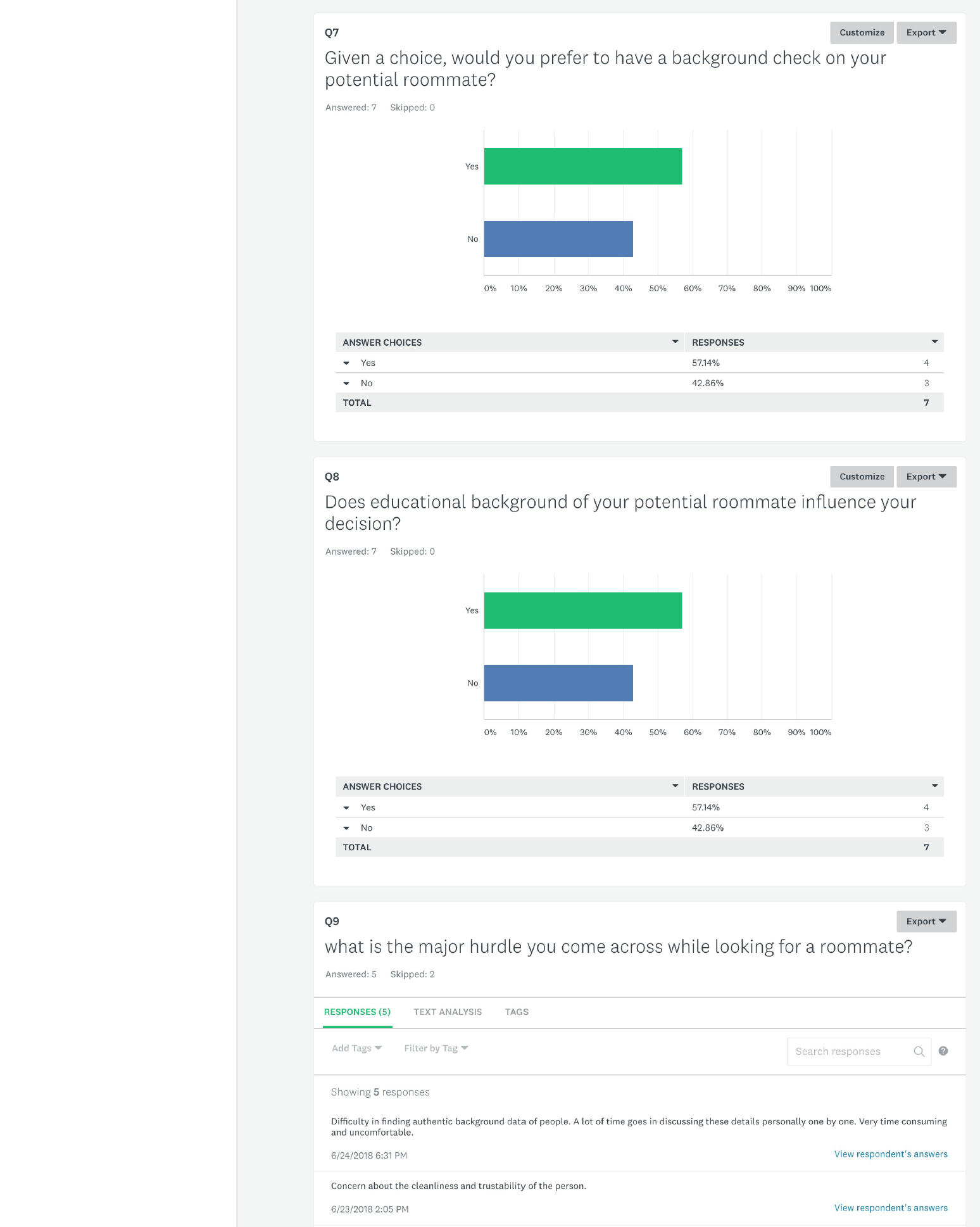This screenshot has height=1227, width=980.
Task: Click Customize button for Q8
Action: point(862,477)
